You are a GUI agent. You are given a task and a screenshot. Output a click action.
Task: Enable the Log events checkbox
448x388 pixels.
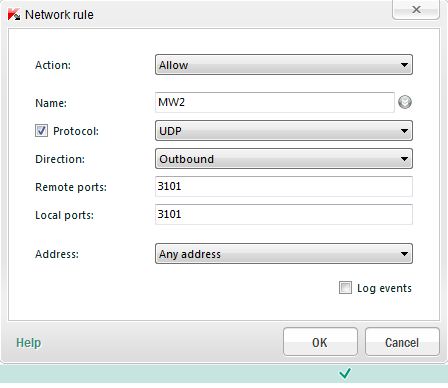pos(345,288)
